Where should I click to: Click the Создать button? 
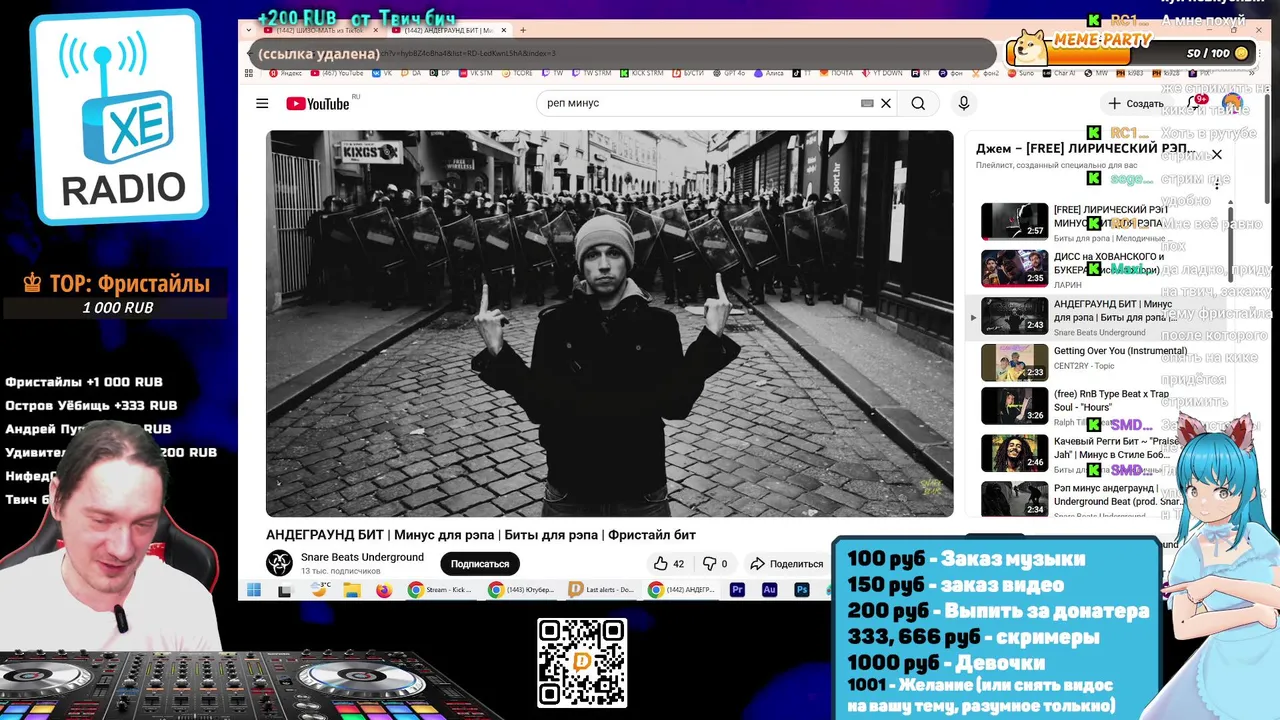pos(1136,103)
